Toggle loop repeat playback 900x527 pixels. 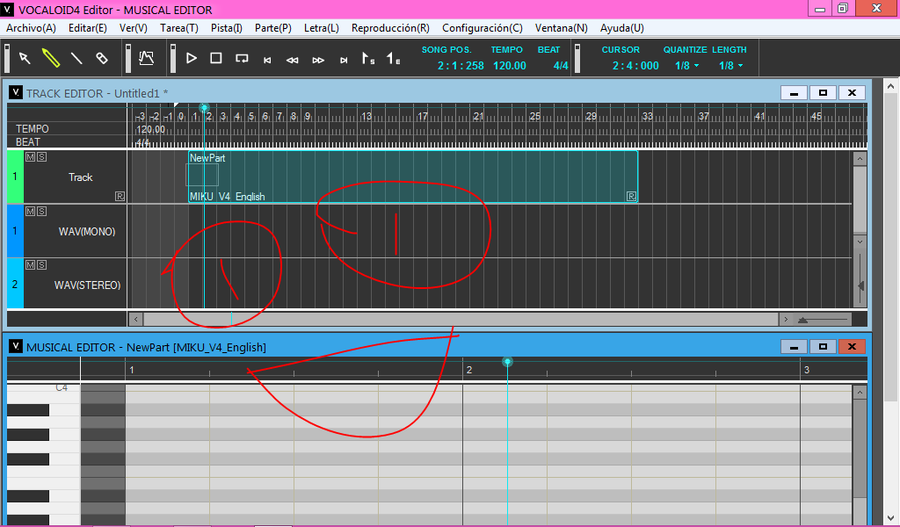coord(242,58)
